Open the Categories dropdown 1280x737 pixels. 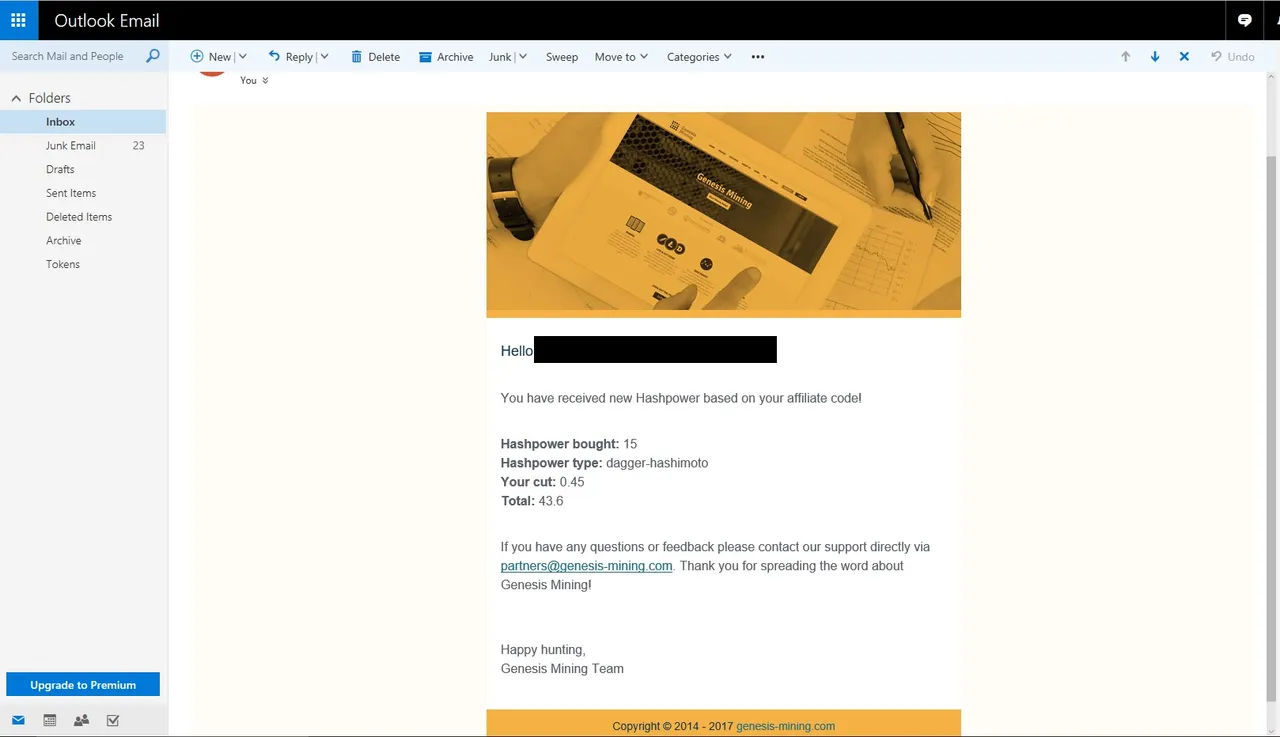(699, 57)
